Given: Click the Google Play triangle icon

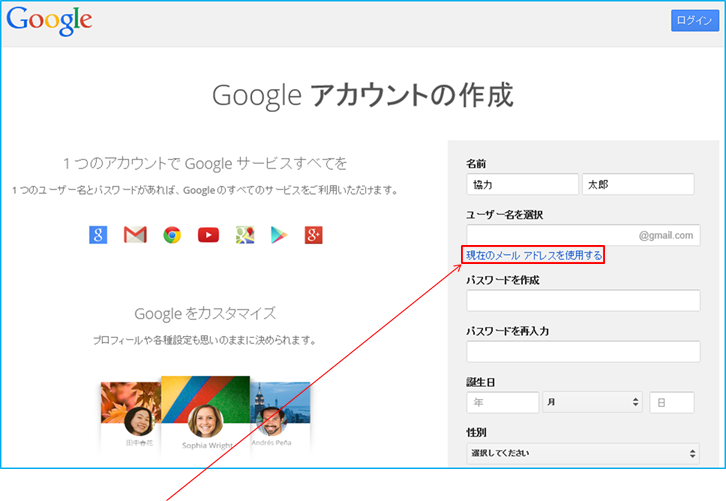Looking at the screenshot, I should pyautogui.click(x=280, y=235).
